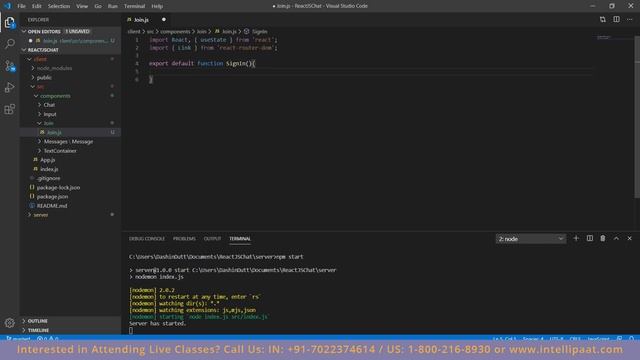Open index.js in the file tree

point(49,169)
